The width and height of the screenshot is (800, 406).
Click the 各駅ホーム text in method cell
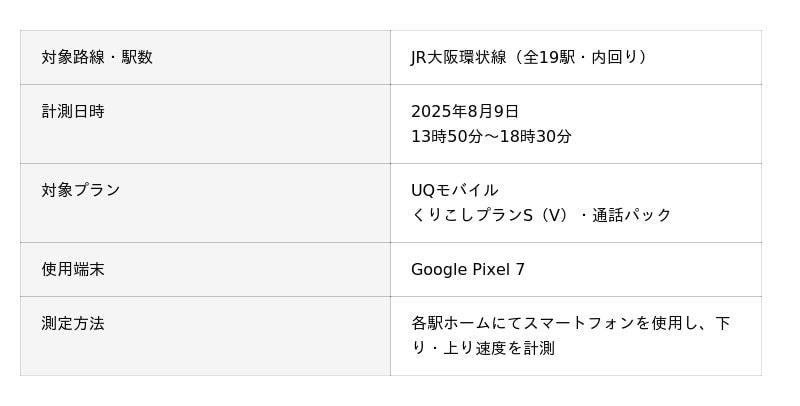[444, 323]
